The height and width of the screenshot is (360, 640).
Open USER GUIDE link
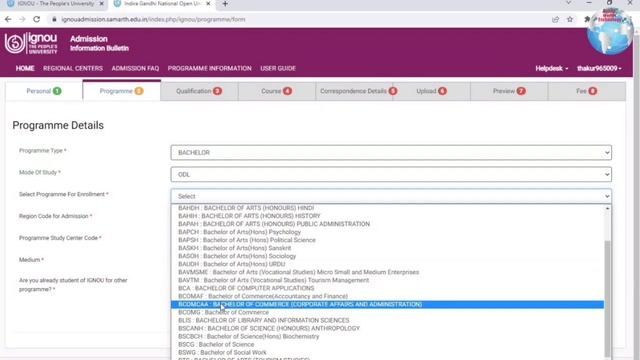[x=278, y=68]
